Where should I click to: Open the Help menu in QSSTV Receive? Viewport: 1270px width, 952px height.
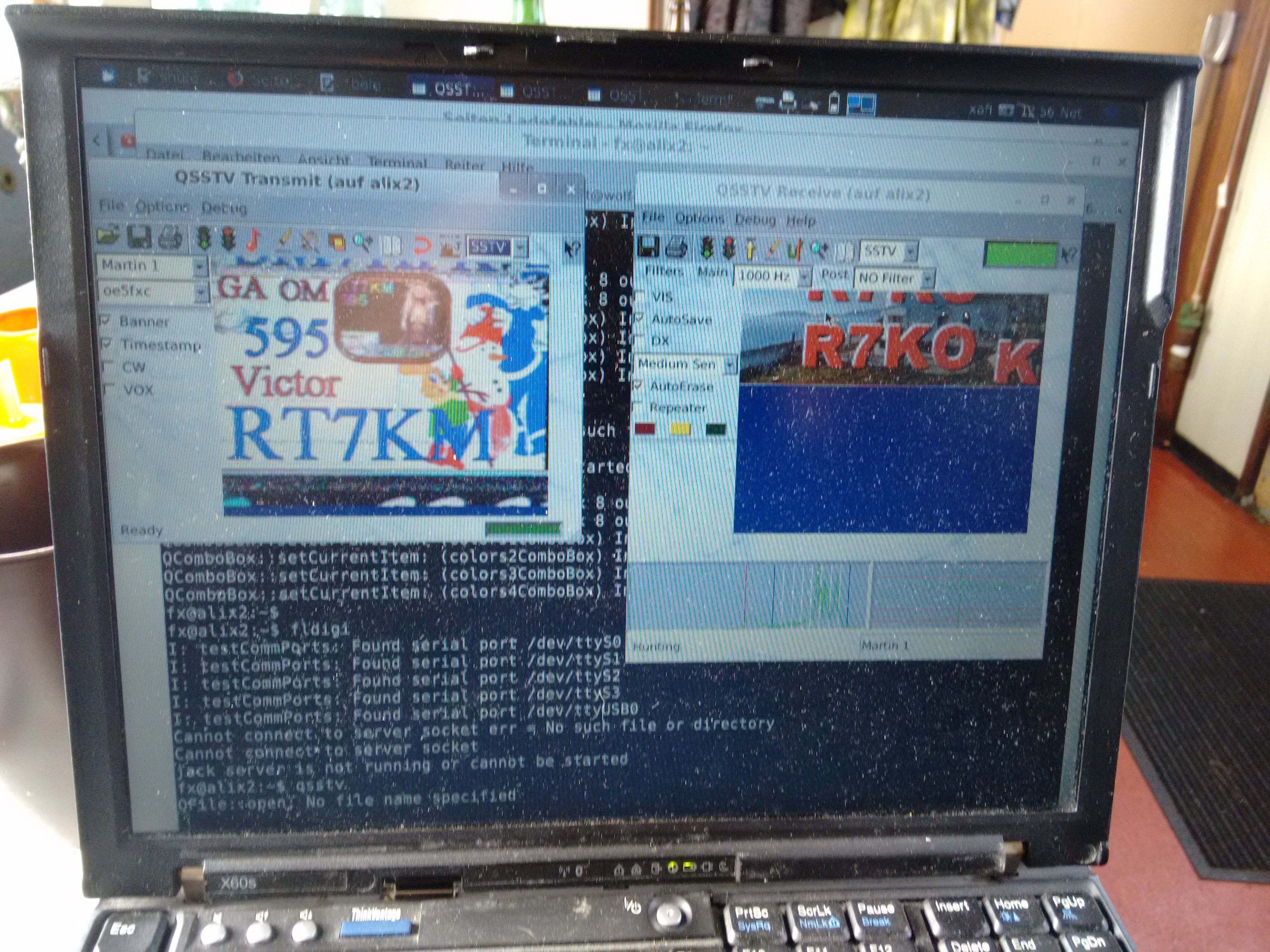(800, 220)
